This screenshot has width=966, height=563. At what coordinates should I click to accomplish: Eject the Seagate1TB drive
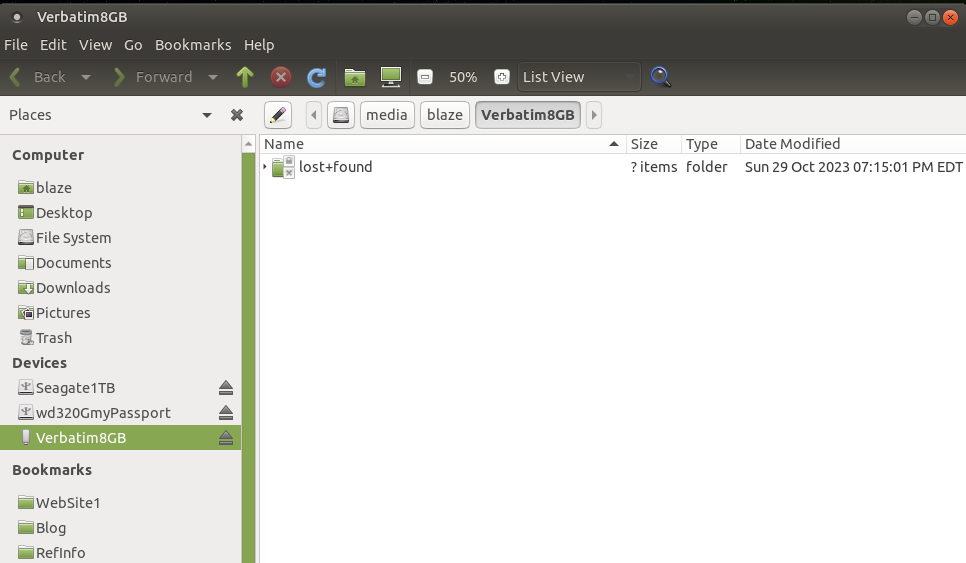click(225, 387)
